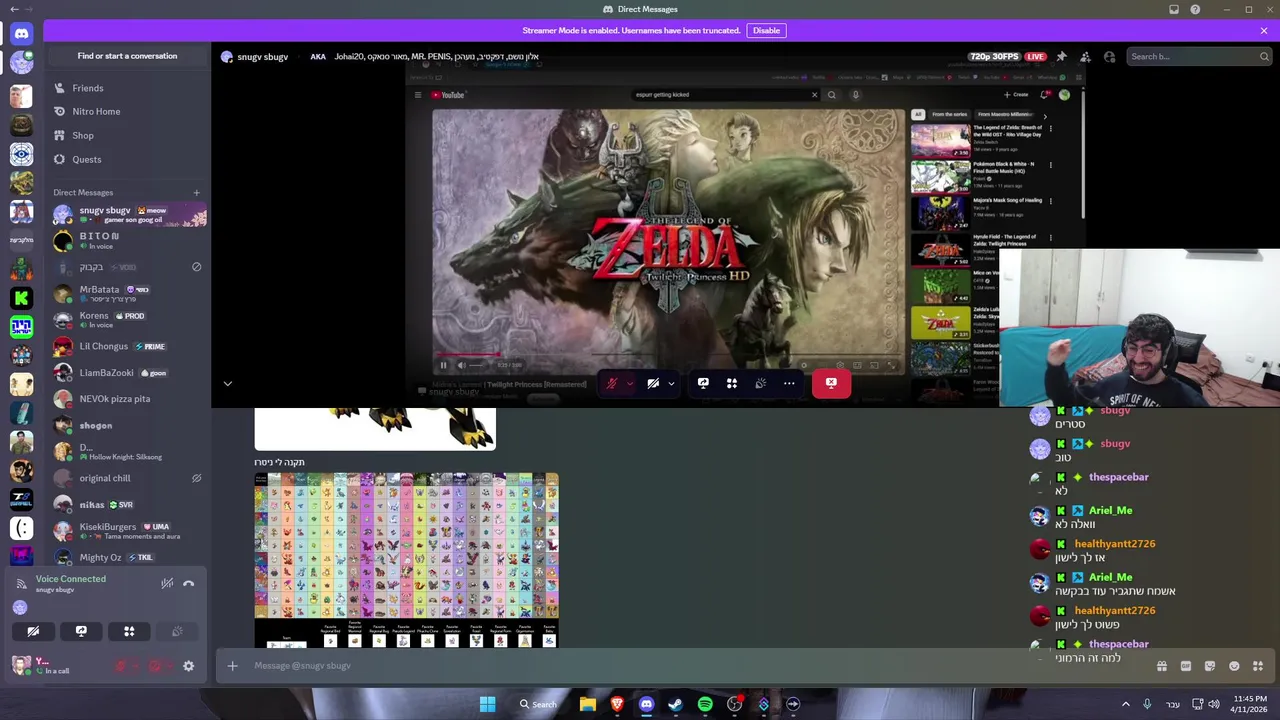Open the Lil Chongus conversation

(127, 346)
